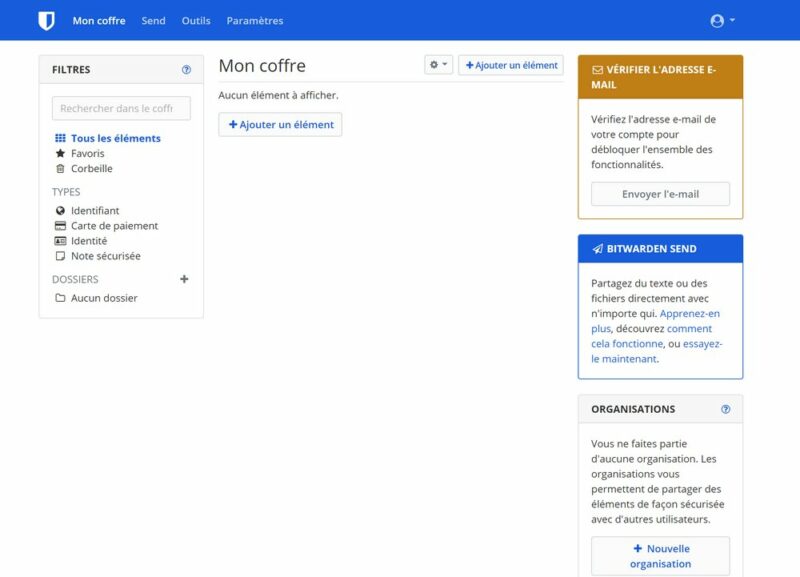Open the Outils navigation tab
This screenshot has width=800, height=577.
196,21
